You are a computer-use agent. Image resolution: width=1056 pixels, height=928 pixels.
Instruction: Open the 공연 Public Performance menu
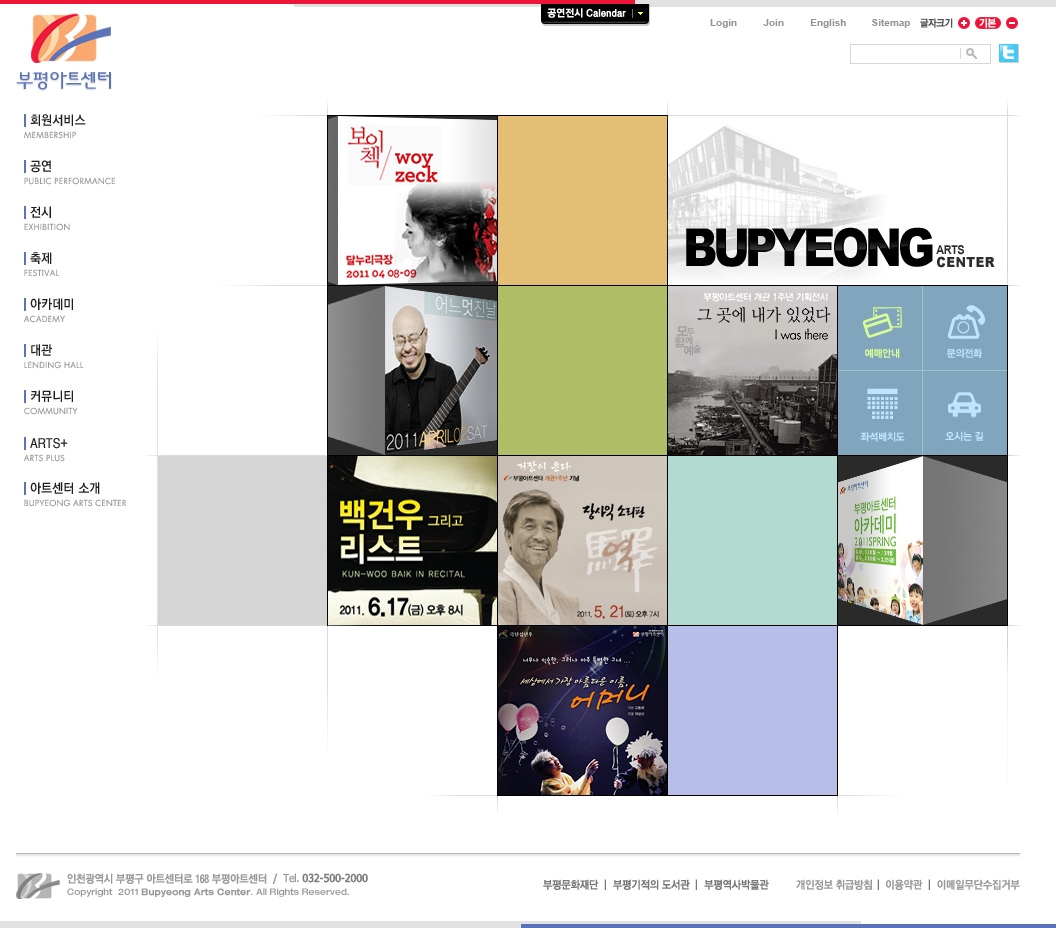[x=69, y=172]
